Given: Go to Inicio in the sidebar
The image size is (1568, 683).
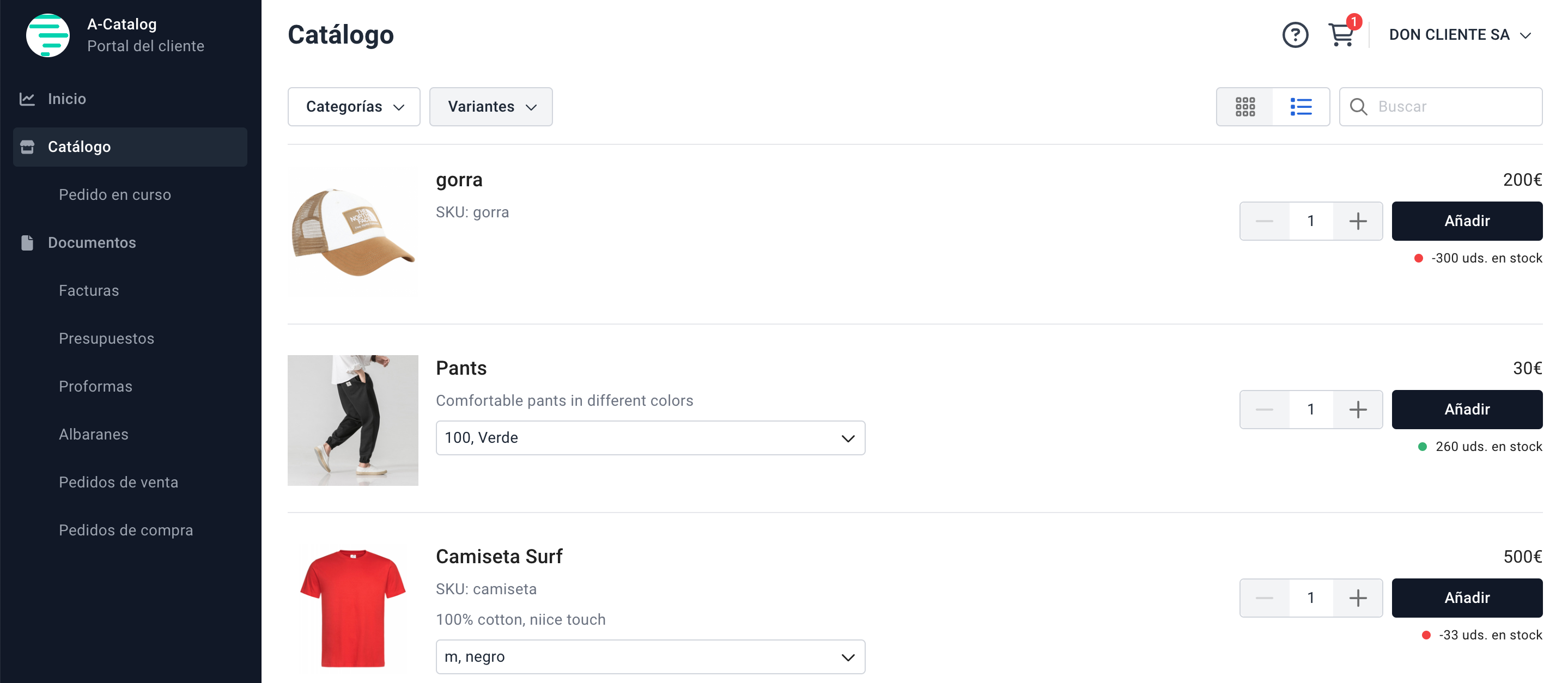Looking at the screenshot, I should click(67, 99).
